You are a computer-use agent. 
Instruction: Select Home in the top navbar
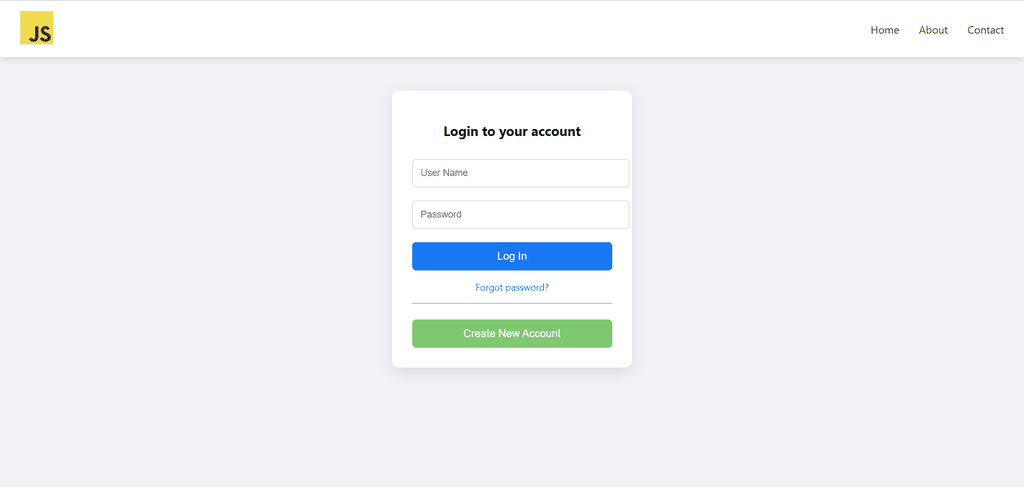884,30
